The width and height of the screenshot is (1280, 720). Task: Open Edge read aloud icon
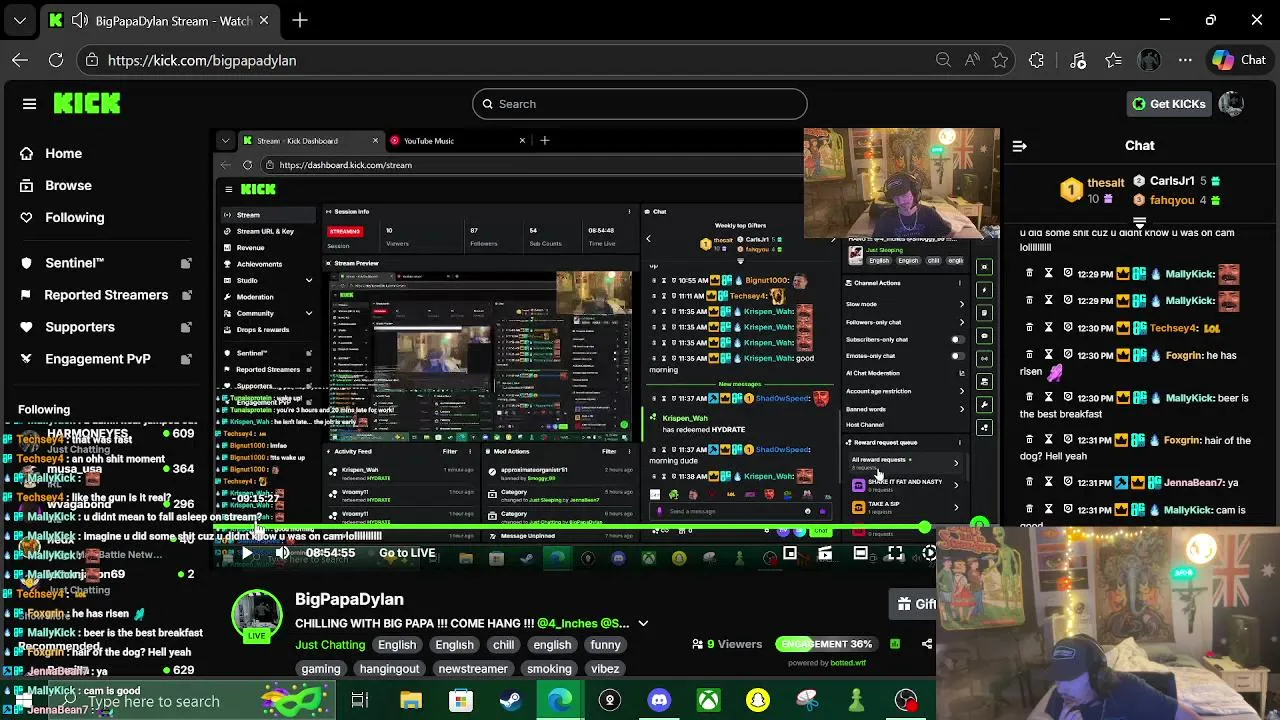(972, 60)
